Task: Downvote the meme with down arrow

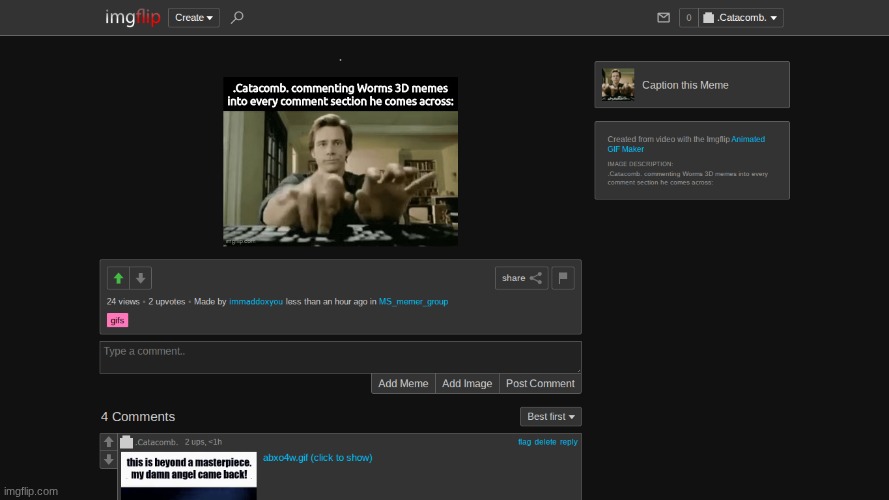Action: tap(141, 278)
